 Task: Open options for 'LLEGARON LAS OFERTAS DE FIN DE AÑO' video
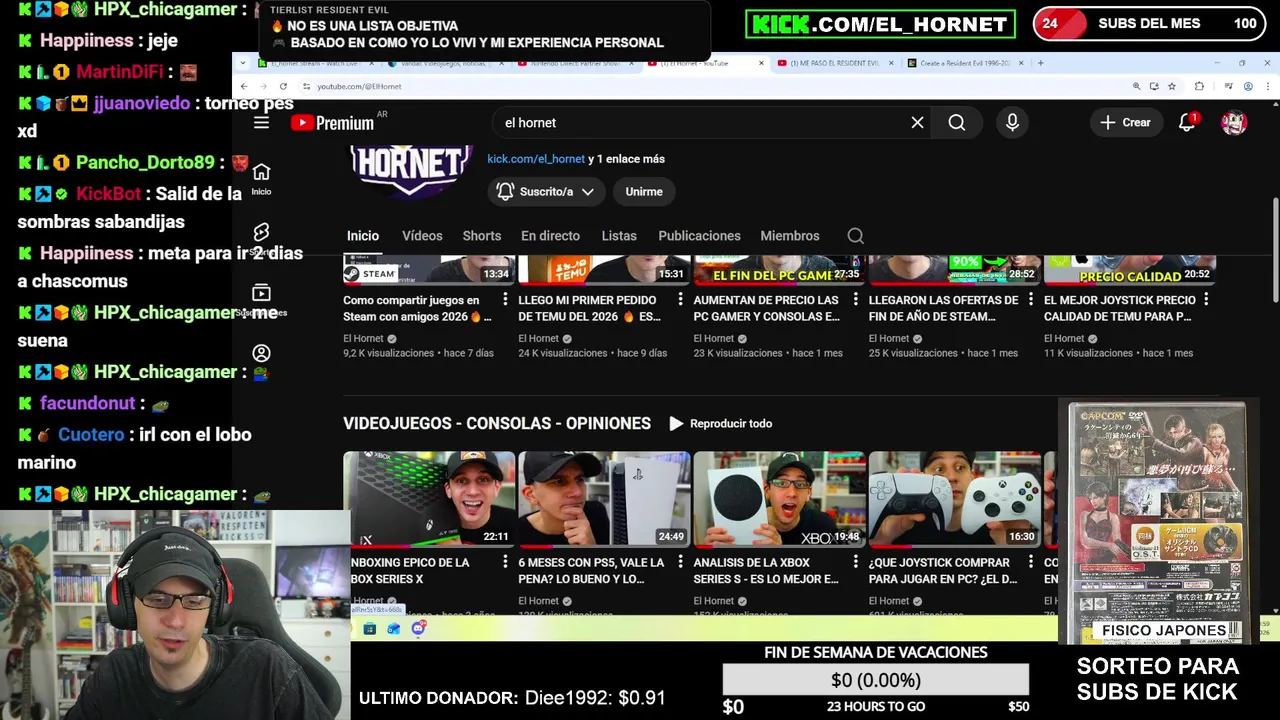[1031, 300]
